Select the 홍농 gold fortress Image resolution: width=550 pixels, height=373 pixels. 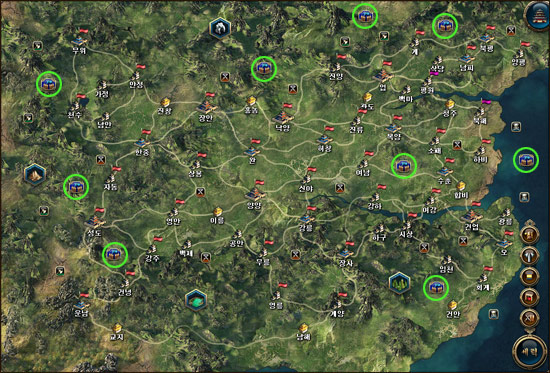tap(251, 101)
